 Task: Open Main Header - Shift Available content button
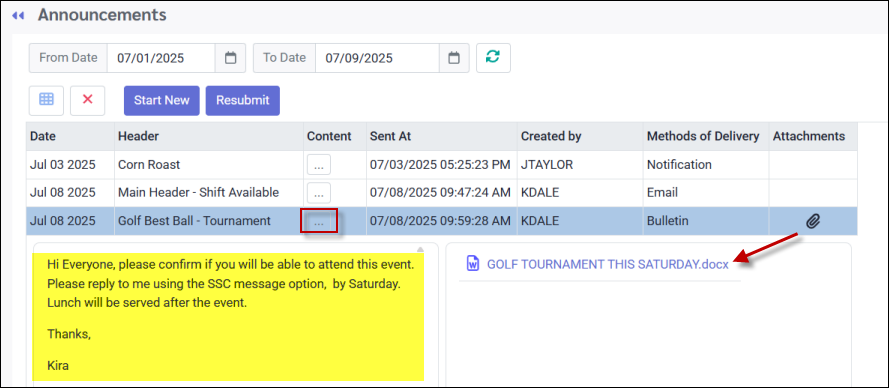[x=319, y=193]
